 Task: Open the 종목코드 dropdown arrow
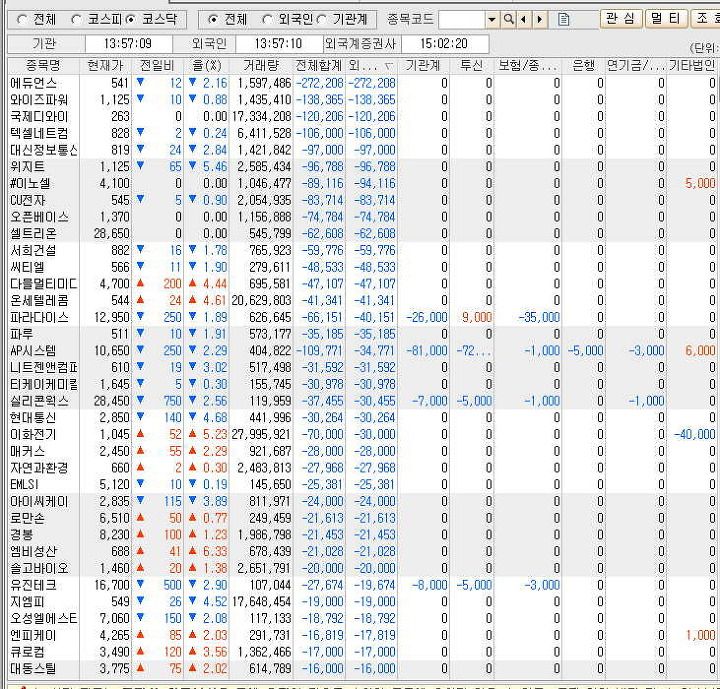pos(492,20)
